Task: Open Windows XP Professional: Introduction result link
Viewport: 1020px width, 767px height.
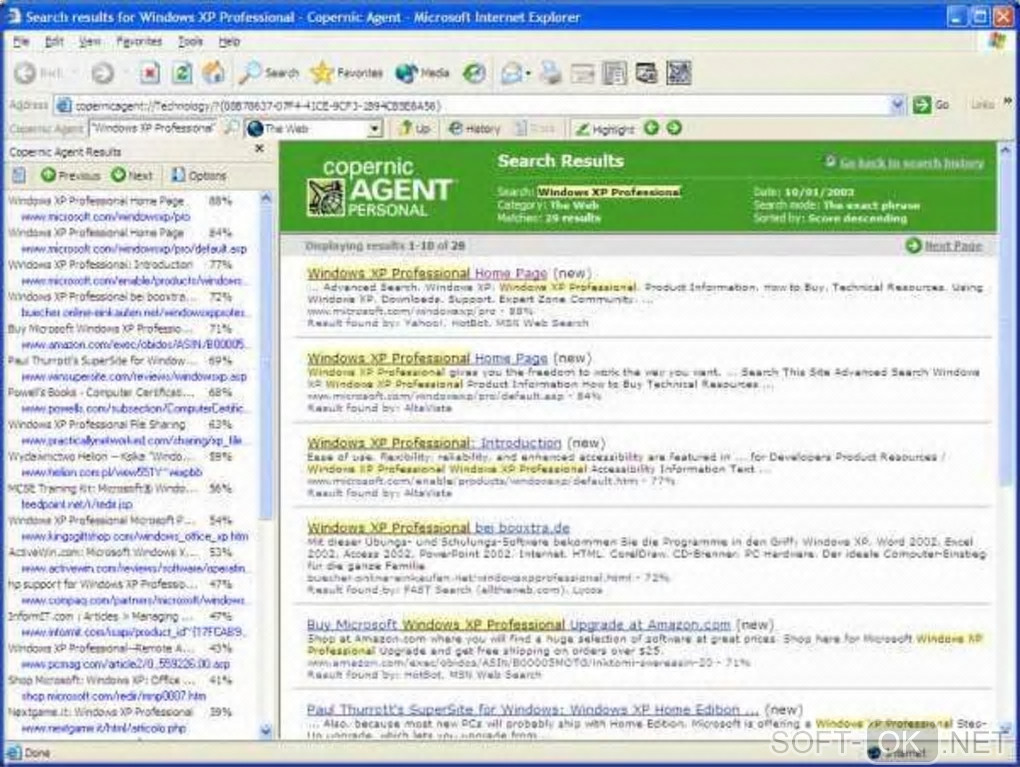Action: coord(434,443)
